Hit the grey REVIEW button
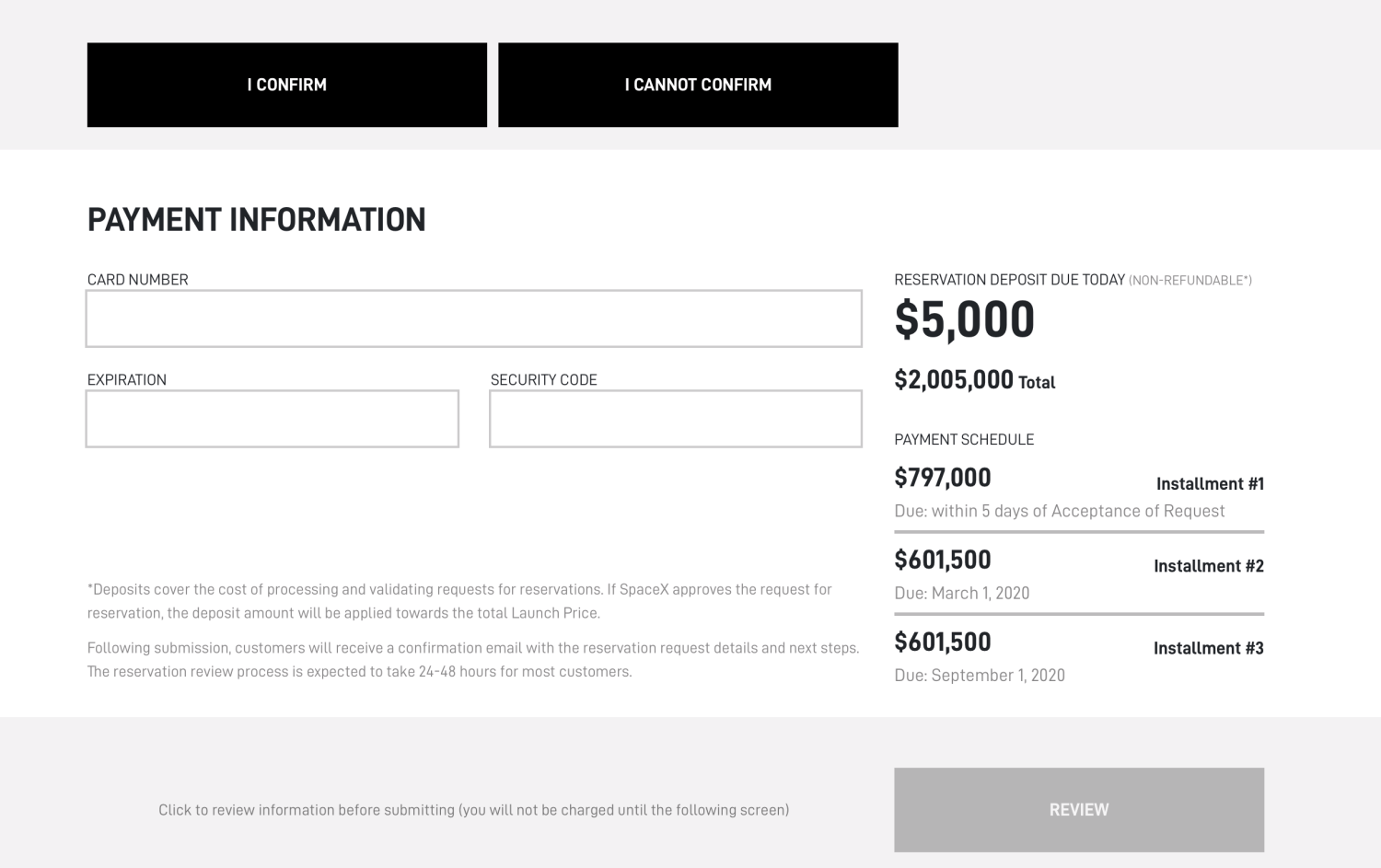1381x868 pixels. tap(1078, 810)
